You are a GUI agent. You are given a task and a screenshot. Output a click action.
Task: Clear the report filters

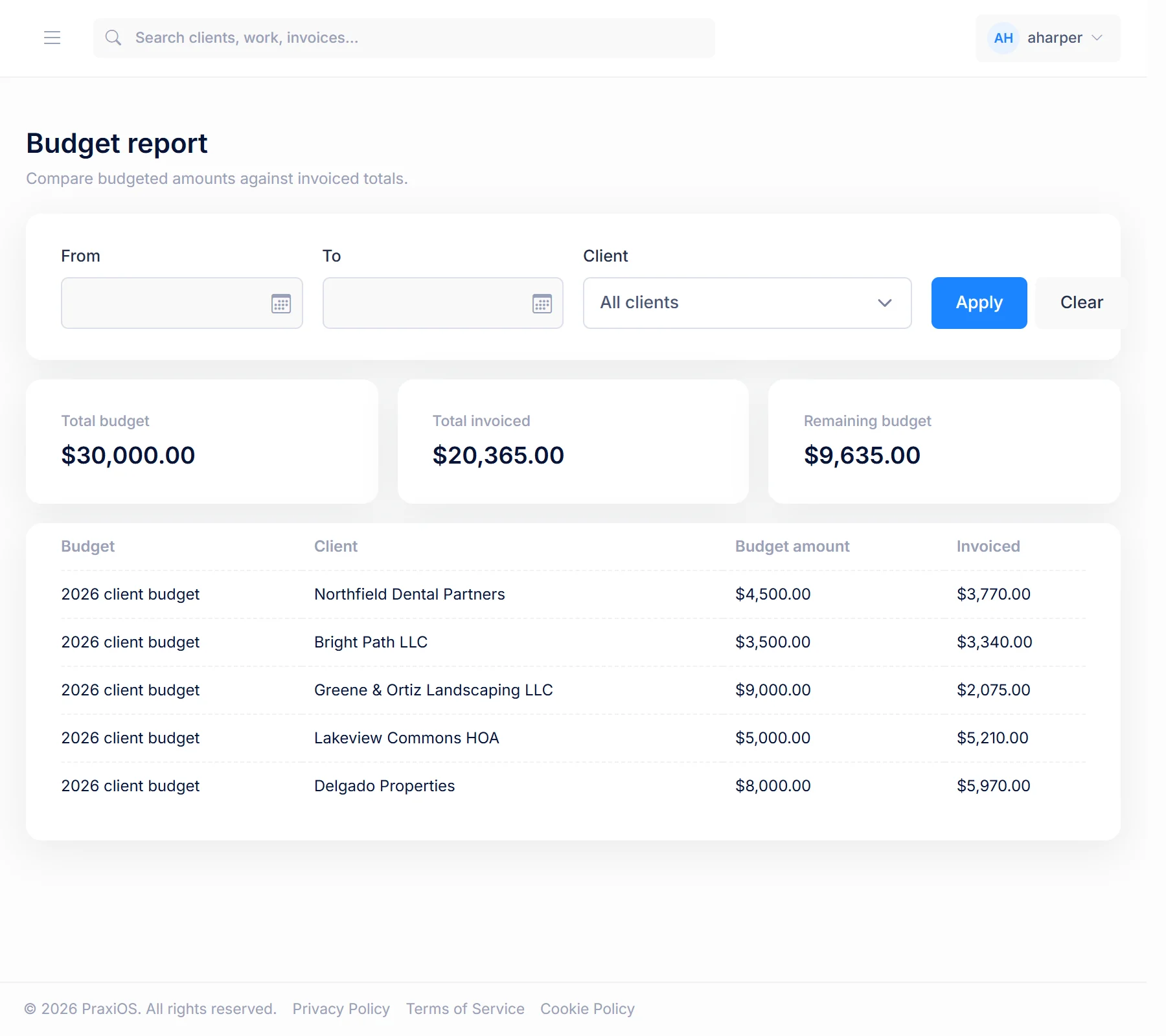tap(1081, 303)
